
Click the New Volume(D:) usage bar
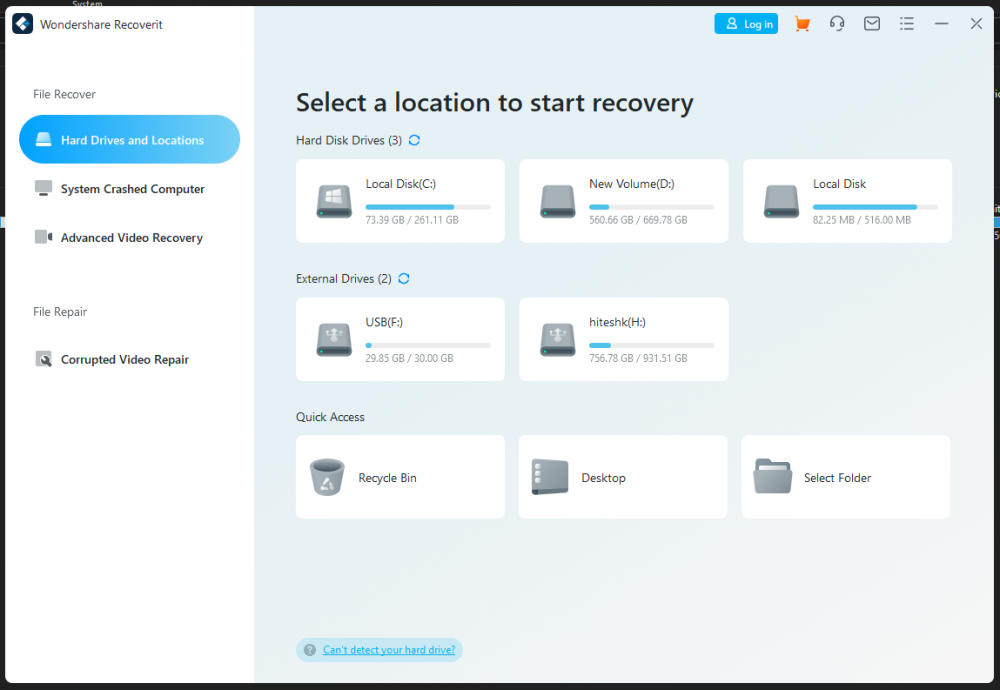[x=652, y=207]
